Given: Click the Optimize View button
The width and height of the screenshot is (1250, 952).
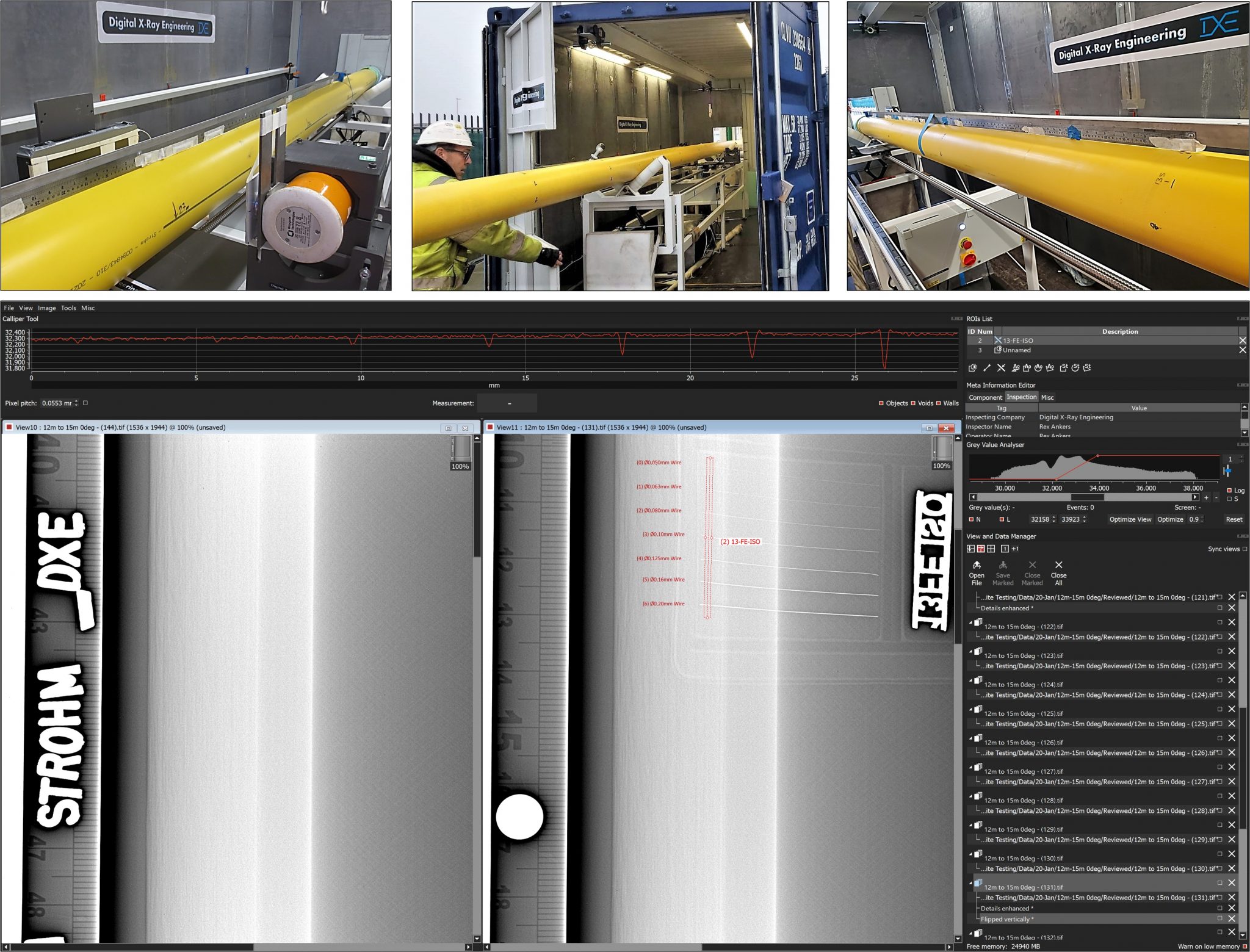Looking at the screenshot, I should 1131,519.
